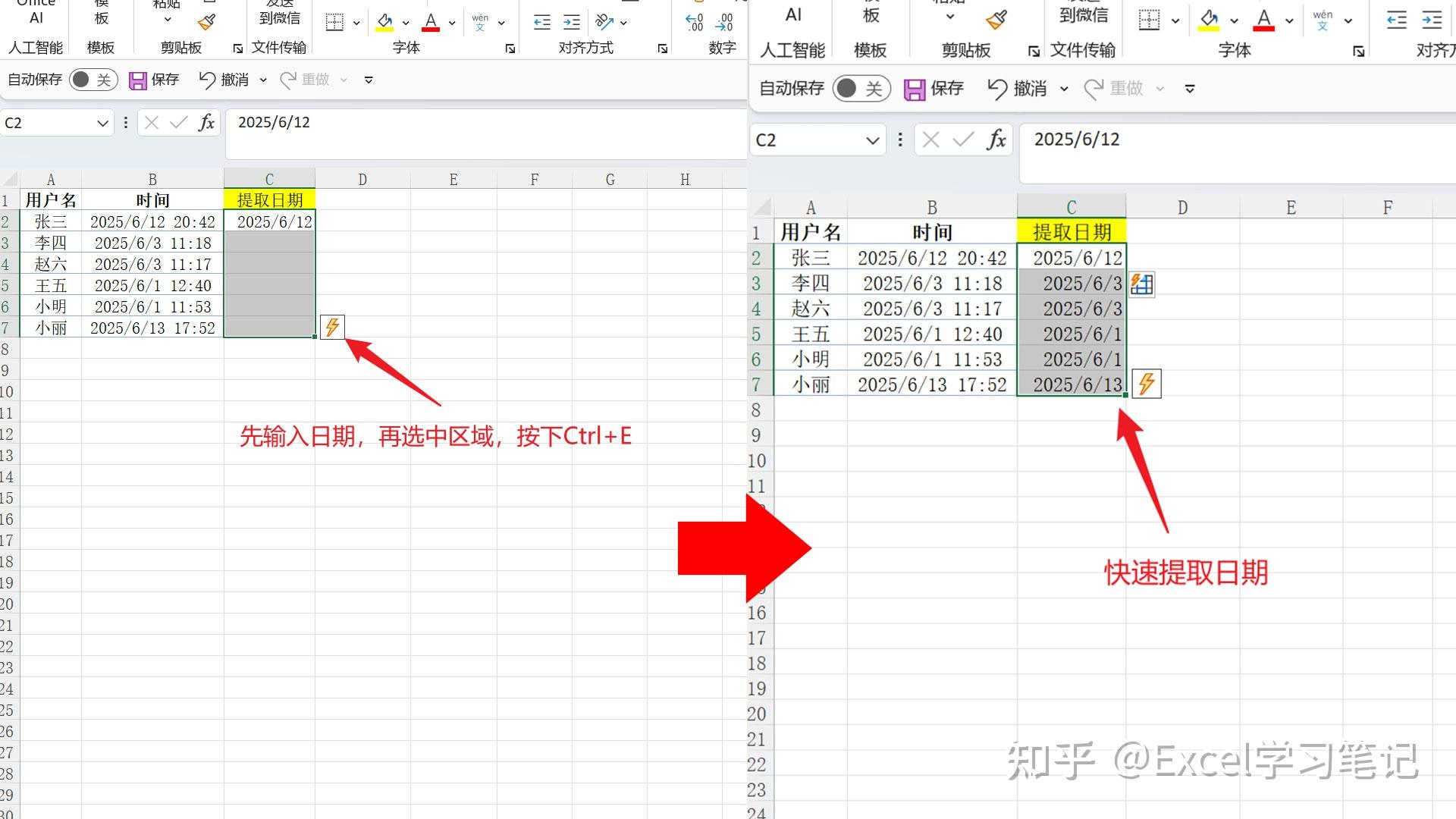Open Font dialog launcher in left ribbon
The height and width of the screenshot is (819, 1456).
(510, 49)
